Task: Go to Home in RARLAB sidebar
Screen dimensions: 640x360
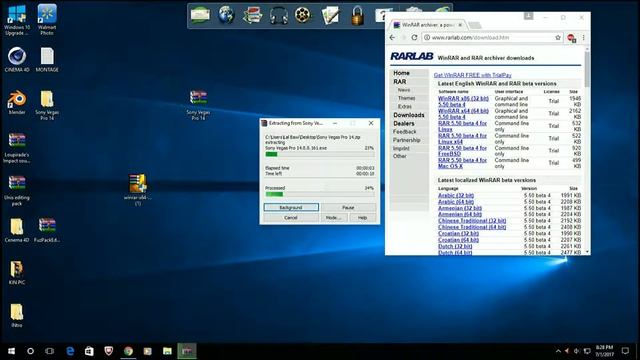Action: tap(401, 73)
